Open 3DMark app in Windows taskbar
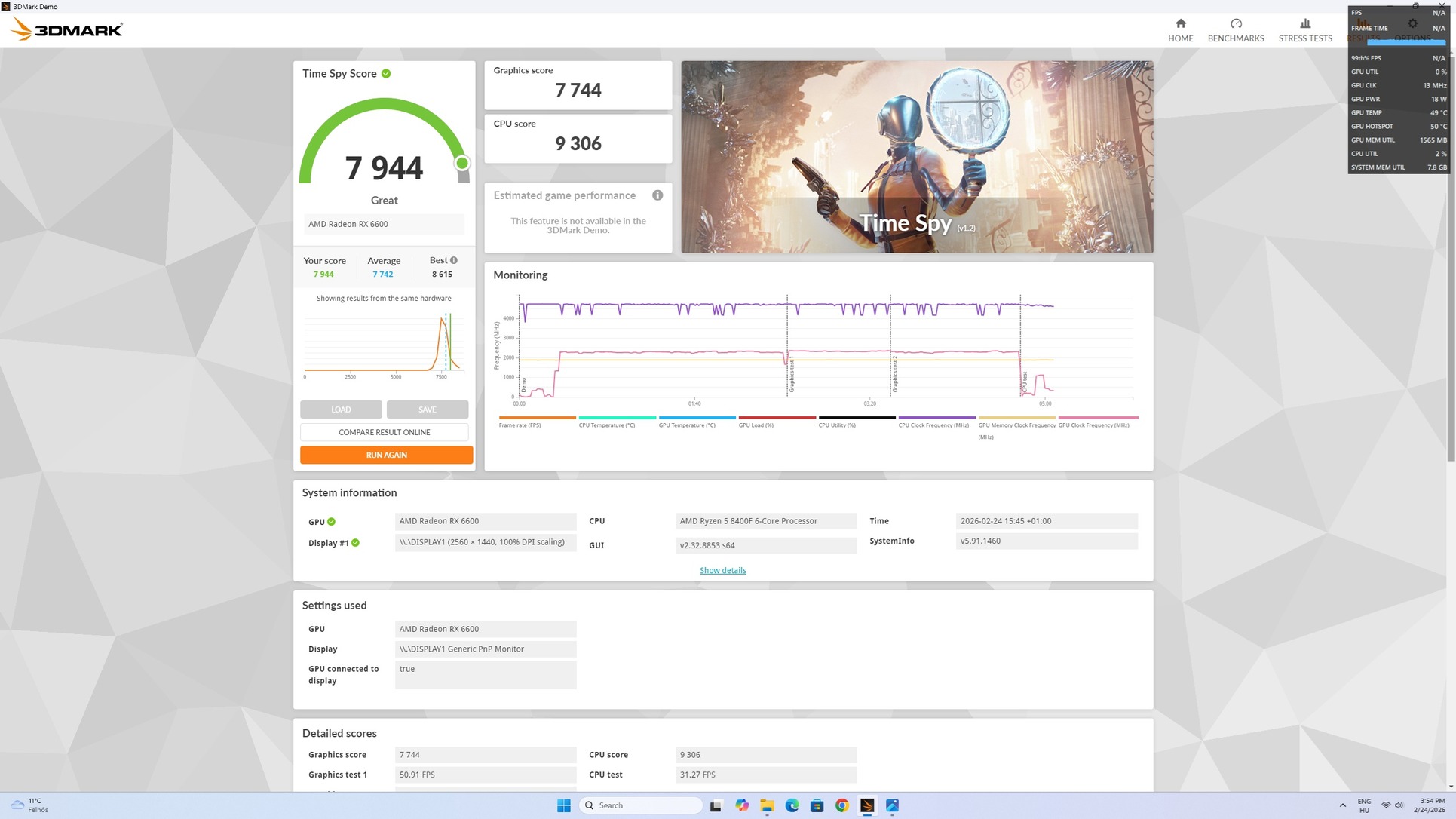Screen dimensions: 1456x819 (867, 805)
